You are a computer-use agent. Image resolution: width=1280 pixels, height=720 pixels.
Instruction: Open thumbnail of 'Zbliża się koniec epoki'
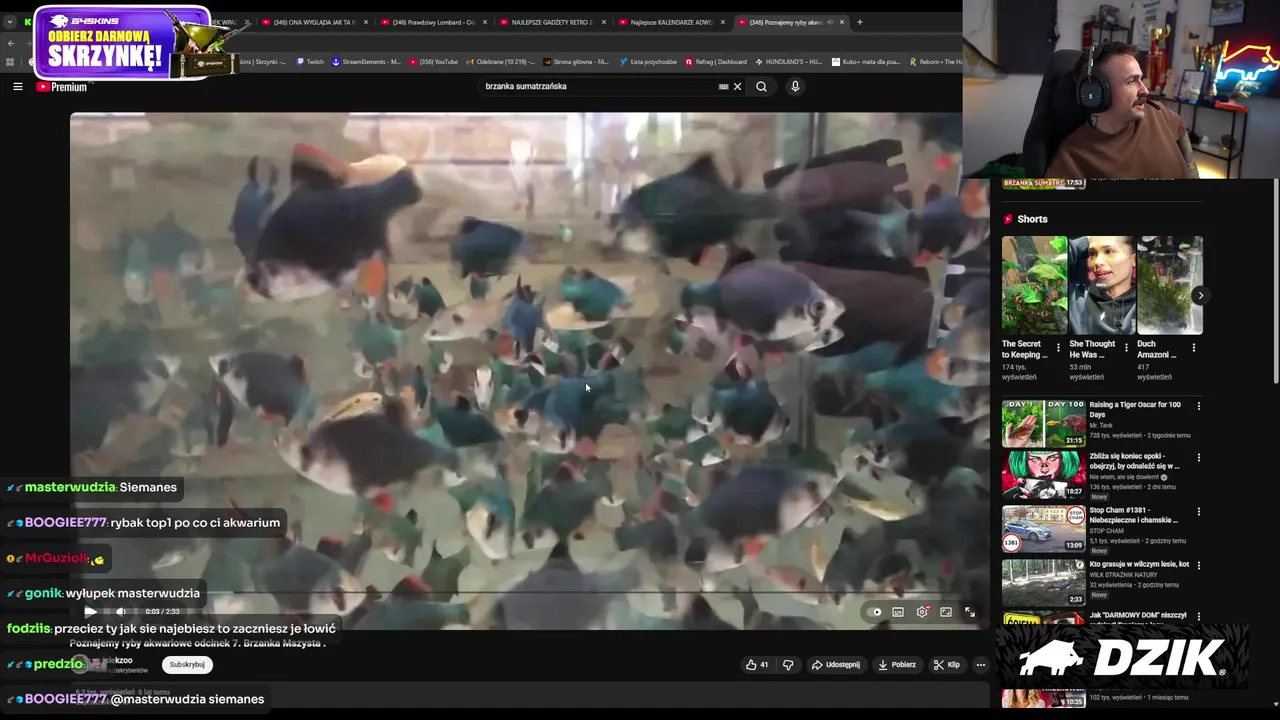pyautogui.click(x=1043, y=474)
